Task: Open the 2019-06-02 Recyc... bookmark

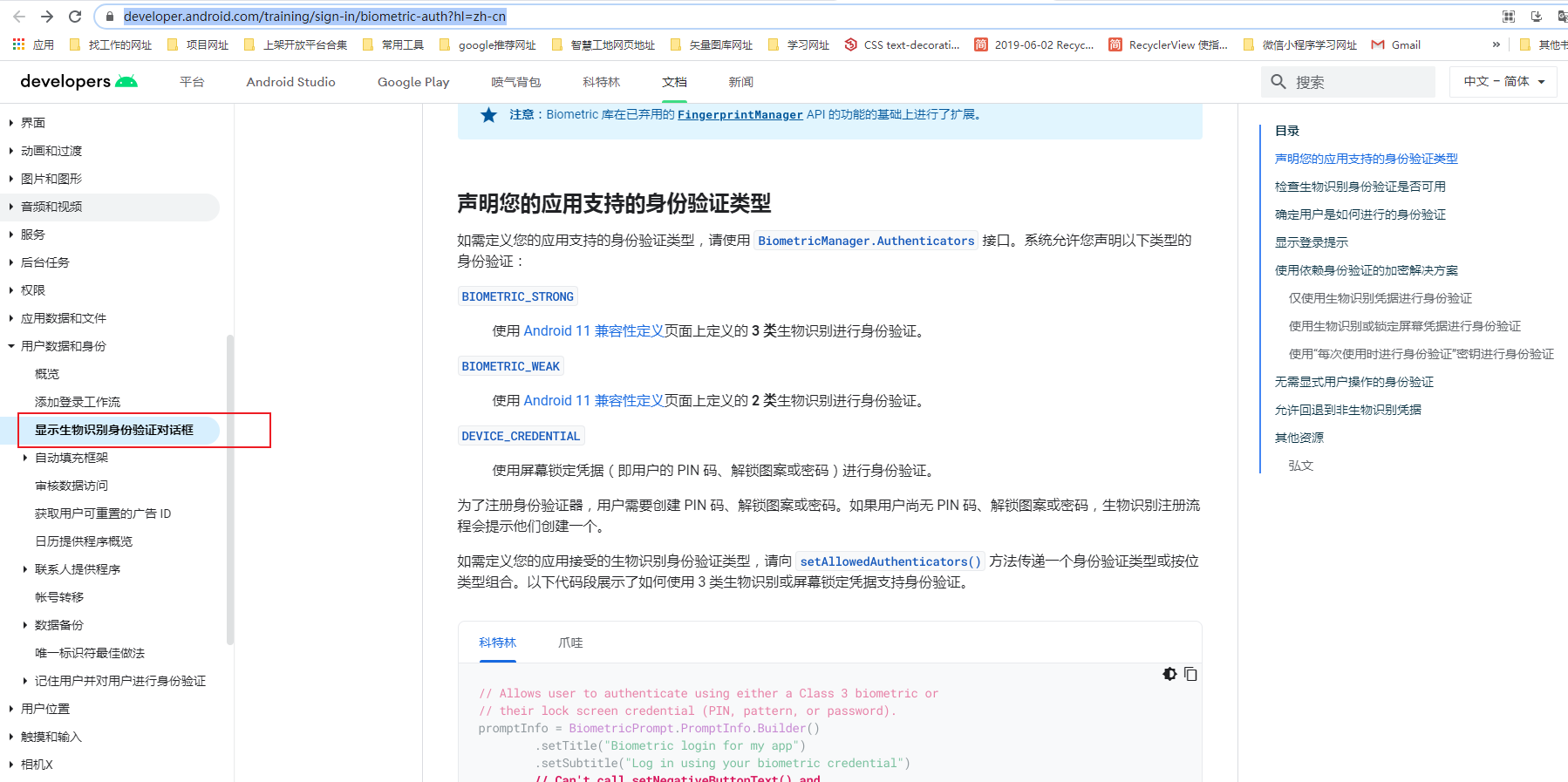Action: click(1034, 44)
